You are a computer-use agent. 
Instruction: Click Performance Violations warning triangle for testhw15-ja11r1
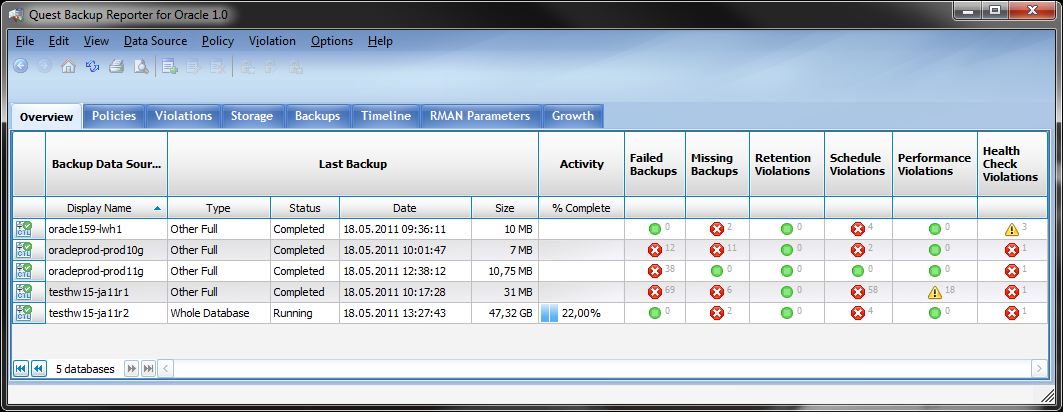point(935,292)
